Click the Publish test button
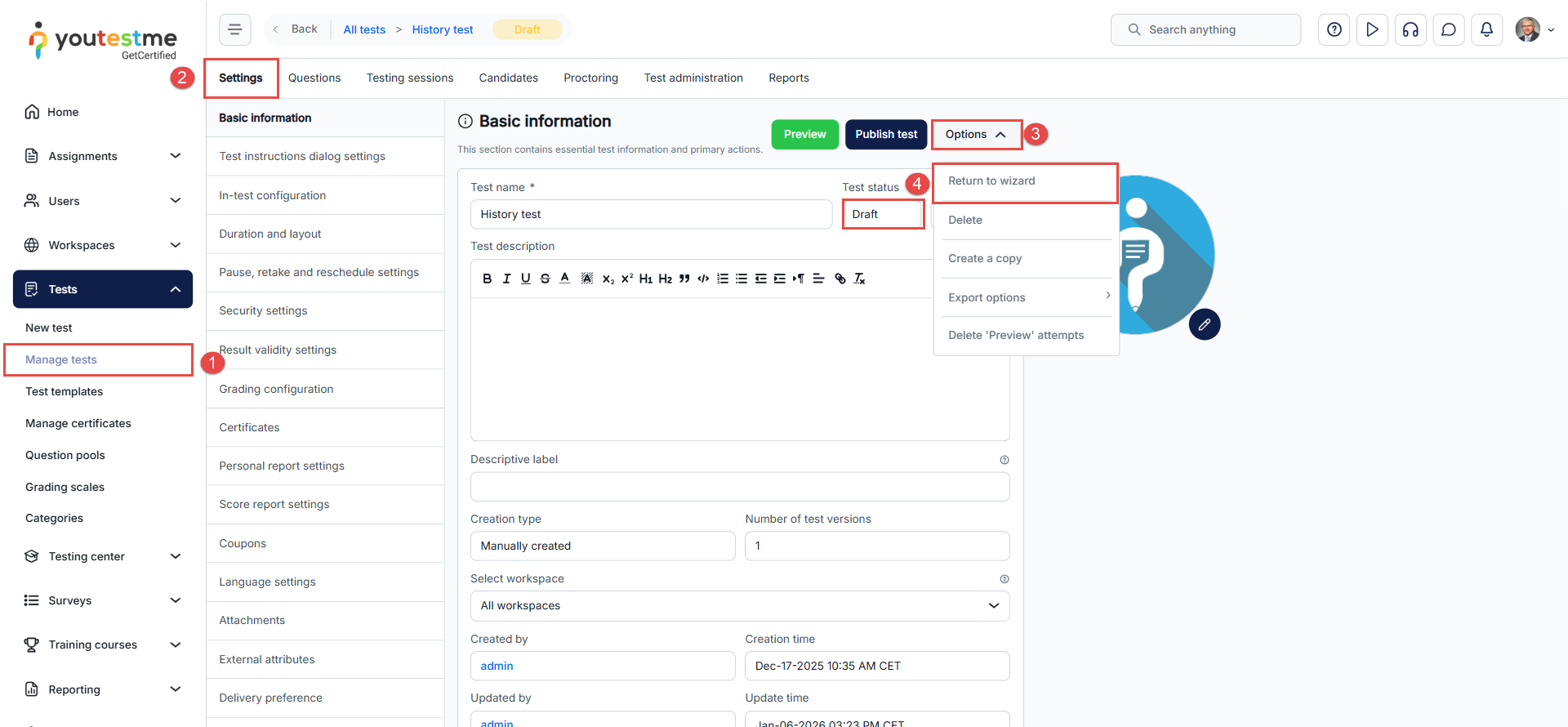1568x727 pixels. (886, 135)
